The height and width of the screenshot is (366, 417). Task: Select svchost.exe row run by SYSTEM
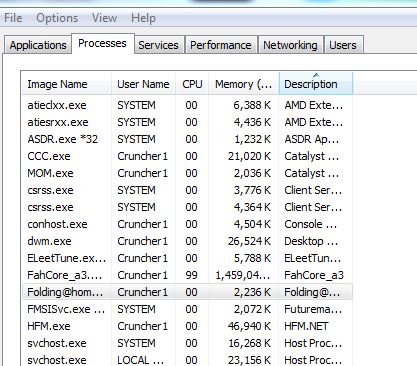point(187,343)
